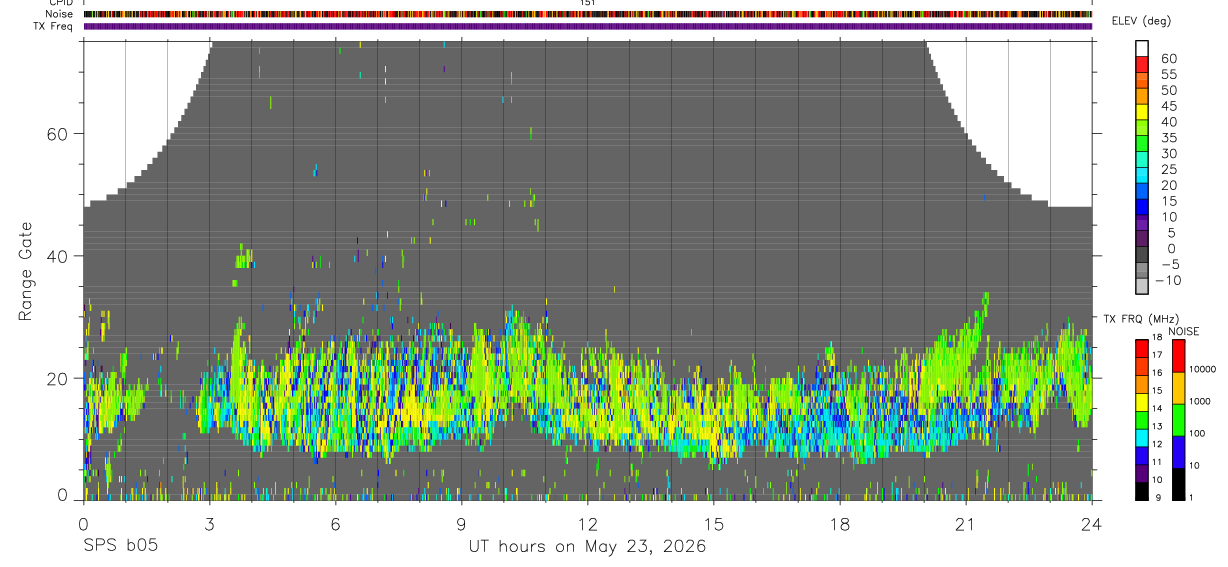Click the x-axis tick label 24
1228x567 pixels.
pyautogui.click(x=1092, y=524)
